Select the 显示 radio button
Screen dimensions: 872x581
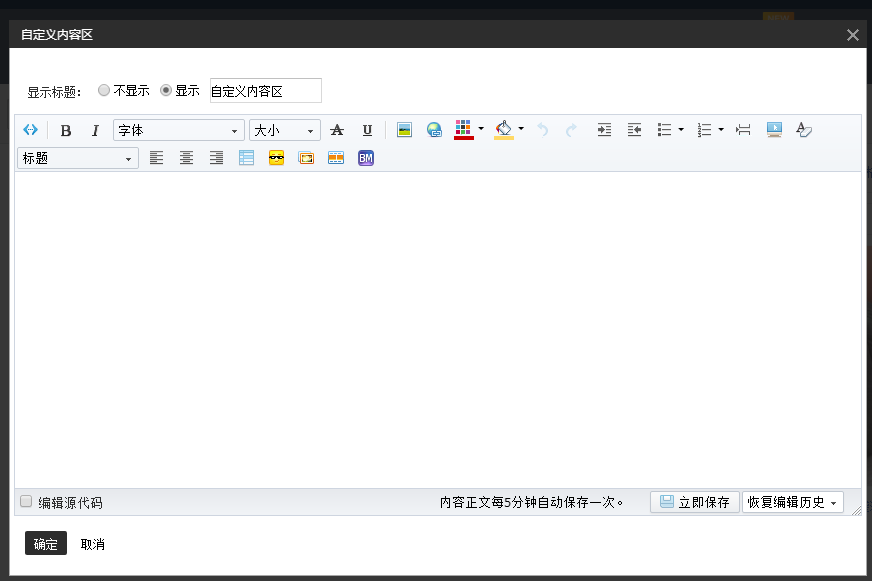166,90
